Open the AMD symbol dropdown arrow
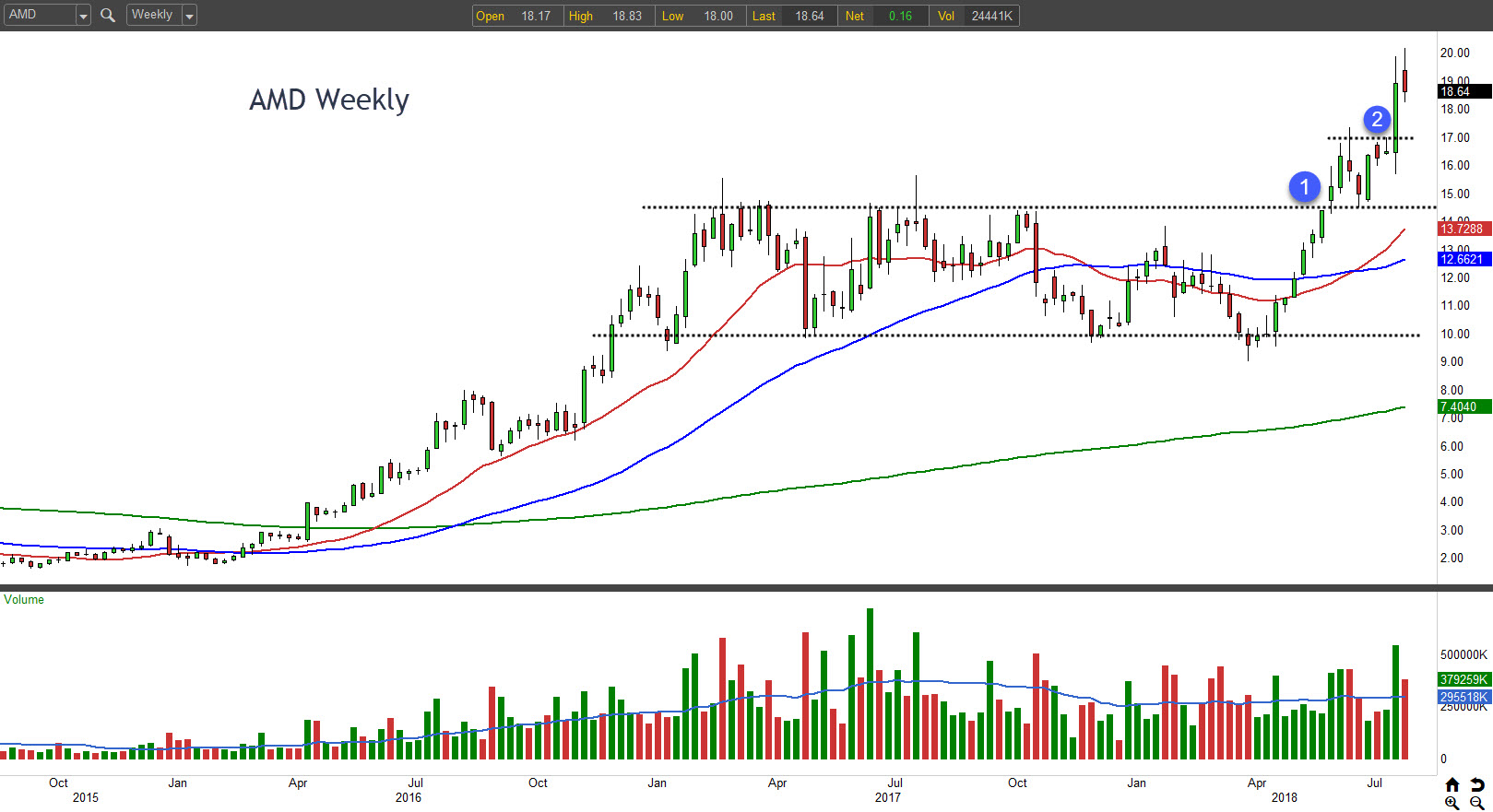Viewport: 1493px width, 812px height. coord(83,16)
